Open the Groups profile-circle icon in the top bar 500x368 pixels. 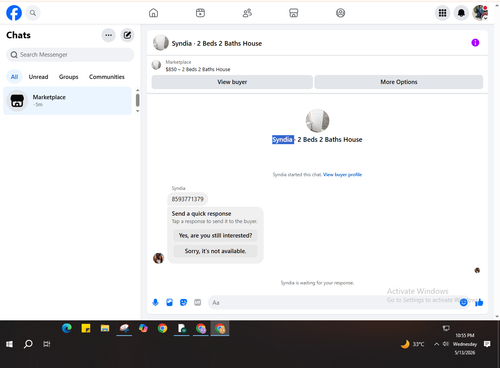coord(340,13)
